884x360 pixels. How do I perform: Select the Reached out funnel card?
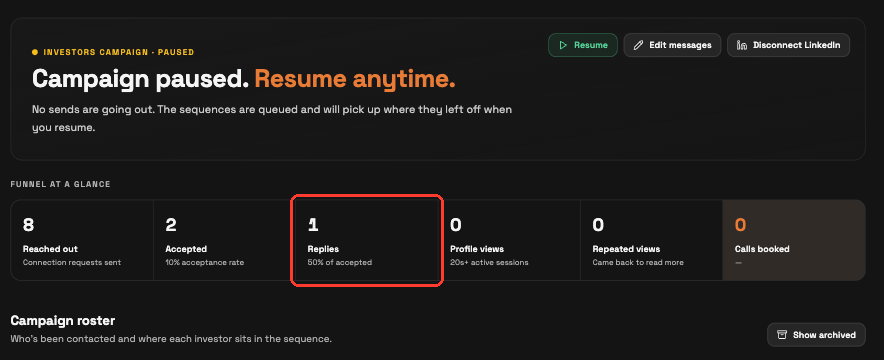tap(82, 240)
